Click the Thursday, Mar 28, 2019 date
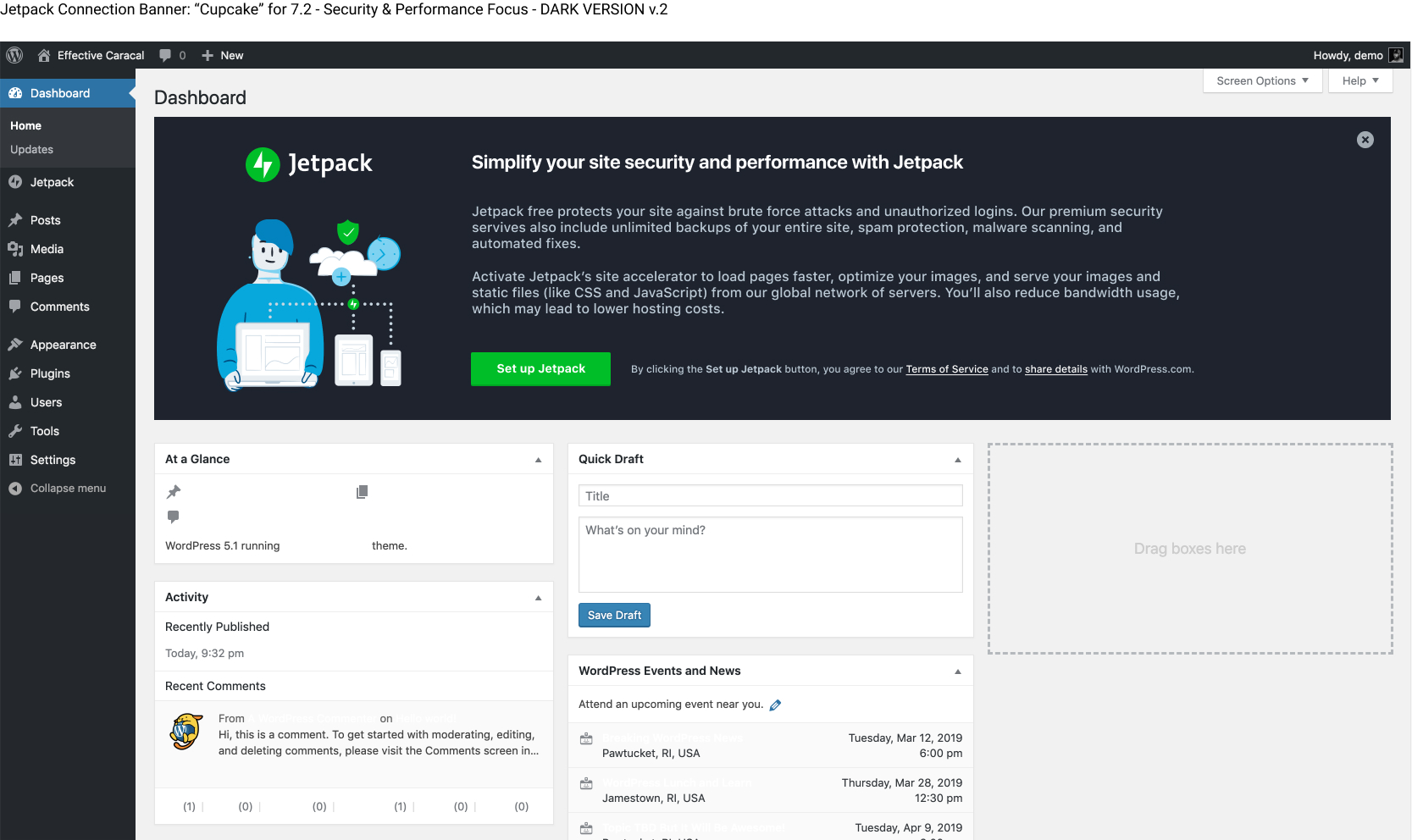This screenshot has width=1412, height=840. point(902,782)
